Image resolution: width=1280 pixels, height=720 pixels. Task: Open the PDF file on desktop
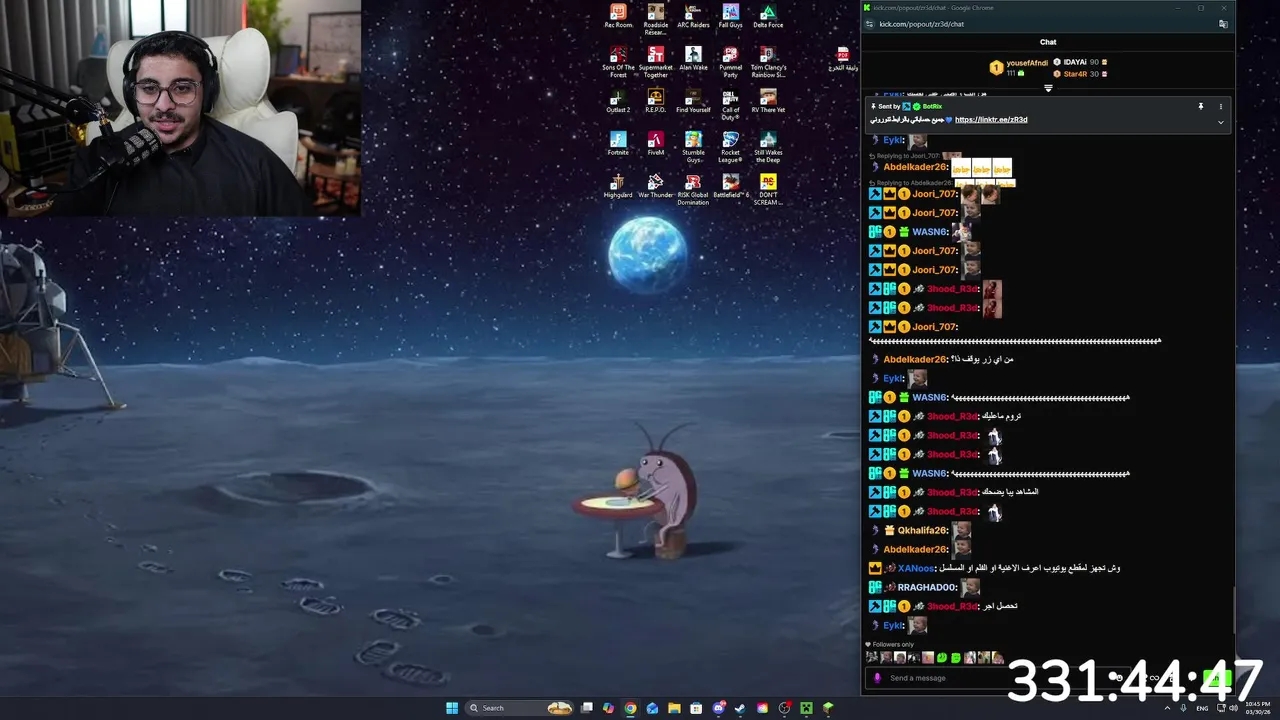[843, 59]
